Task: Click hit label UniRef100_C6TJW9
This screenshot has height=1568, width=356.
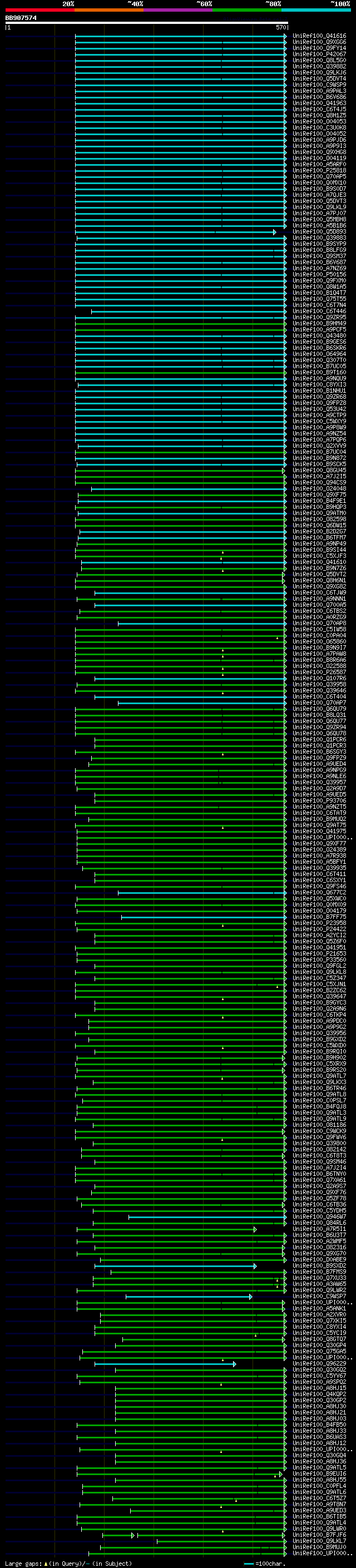Action: click(319, 593)
